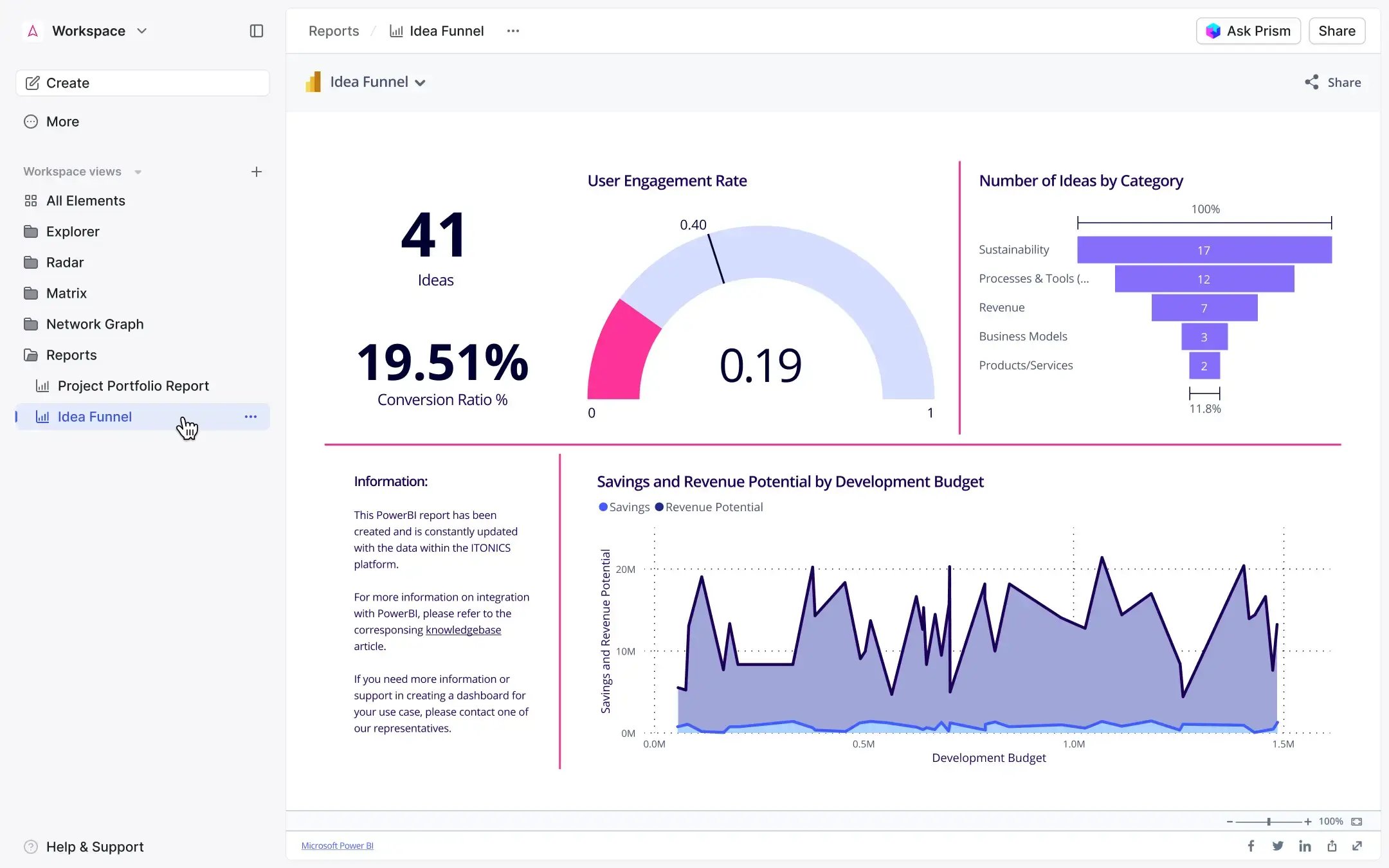Open the Matrix folder

pyautogui.click(x=55, y=293)
